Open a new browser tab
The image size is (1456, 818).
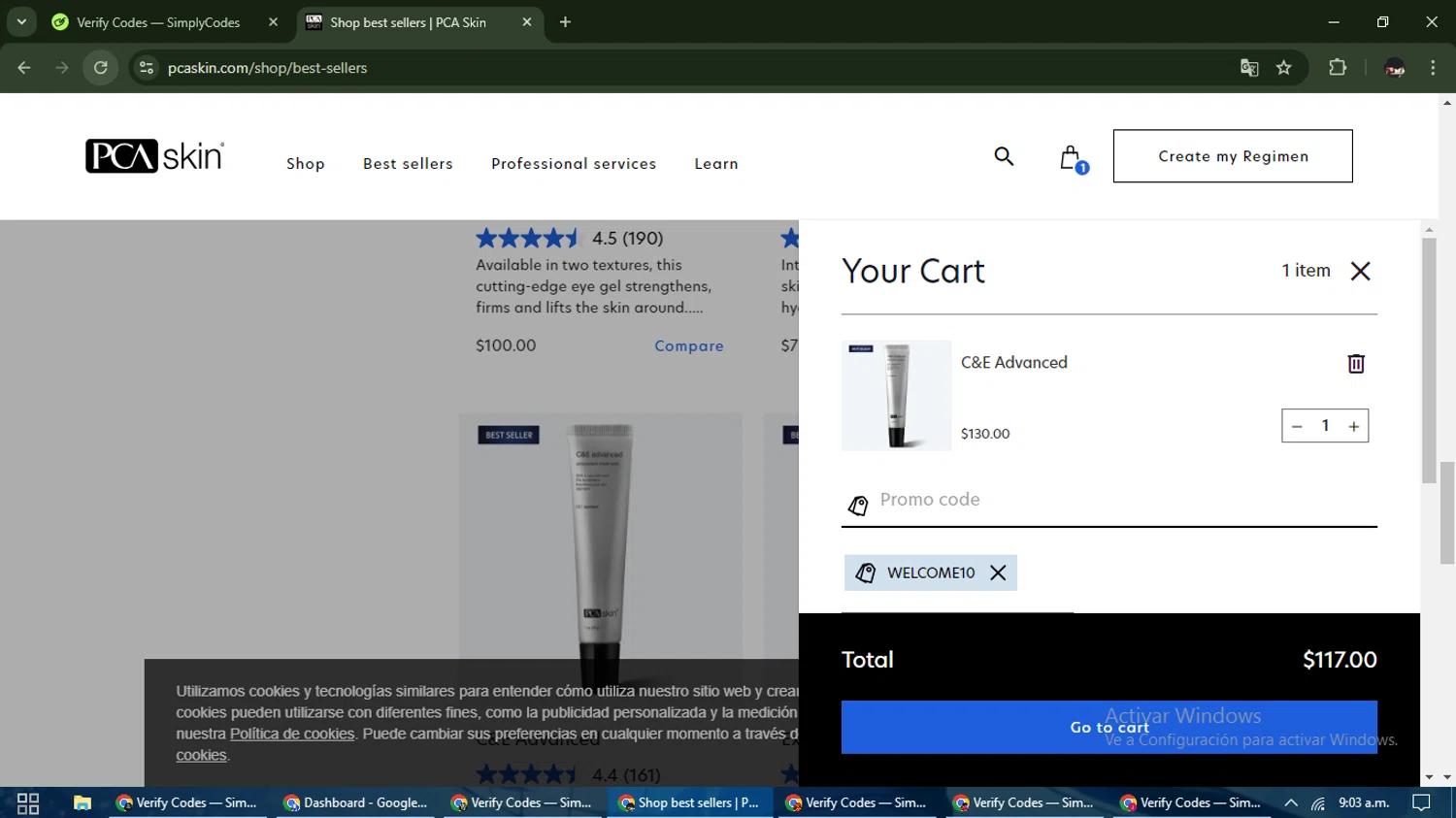pyautogui.click(x=565, y=22)
